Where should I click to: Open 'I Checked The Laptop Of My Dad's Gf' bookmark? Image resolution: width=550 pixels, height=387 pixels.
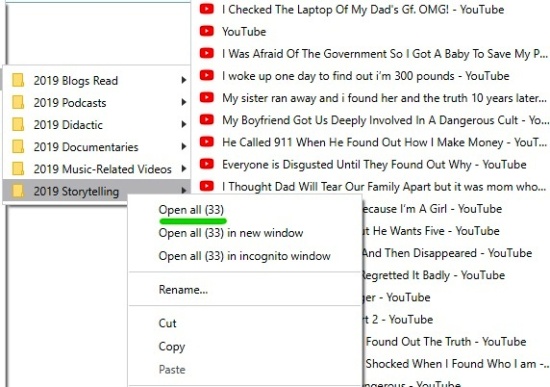(363, 9)
